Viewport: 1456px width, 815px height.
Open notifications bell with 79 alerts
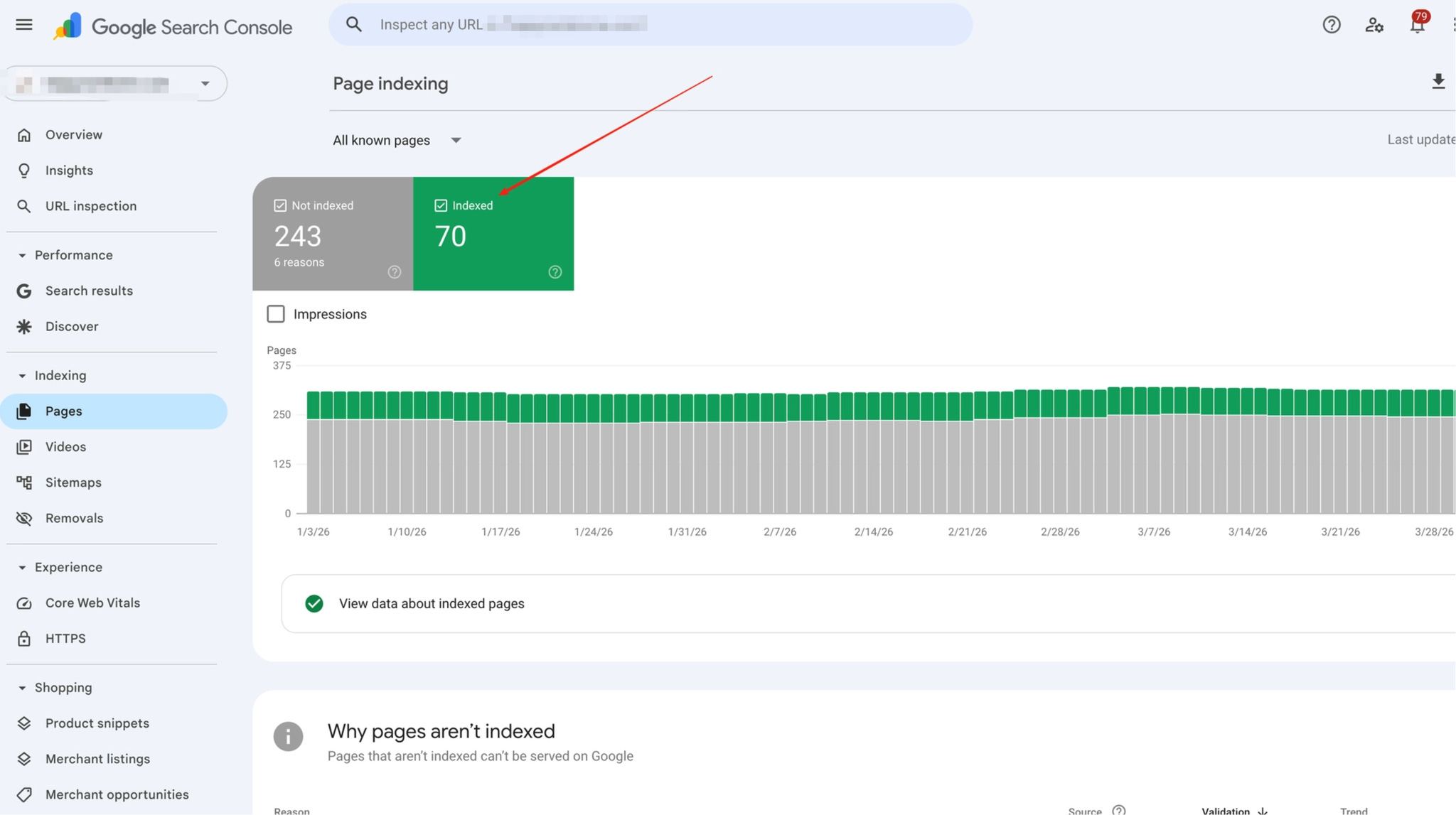pos(1417,25)
